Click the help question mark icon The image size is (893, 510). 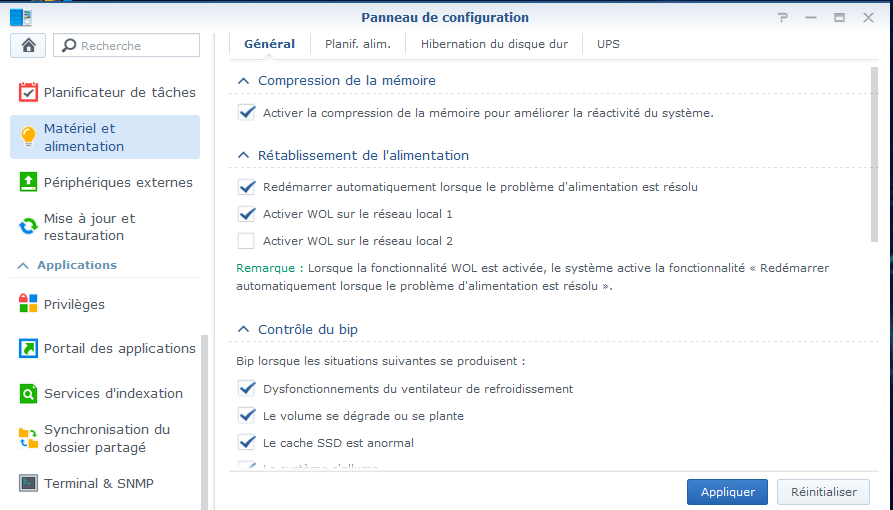pyautogui.click(x=783, y=18)
